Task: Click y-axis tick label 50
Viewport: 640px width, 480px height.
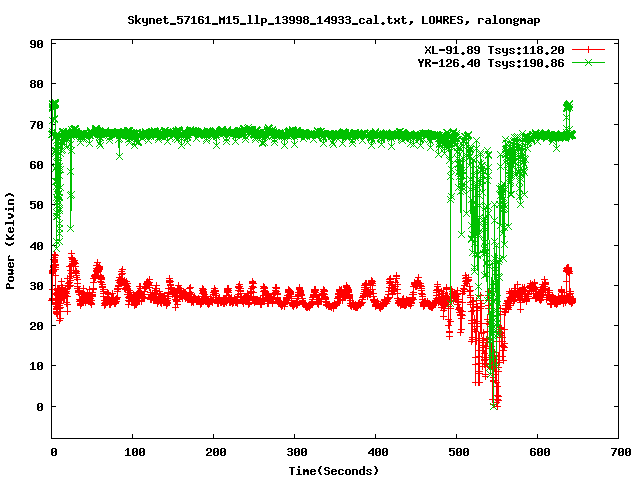Action: [x=36, y=205]
